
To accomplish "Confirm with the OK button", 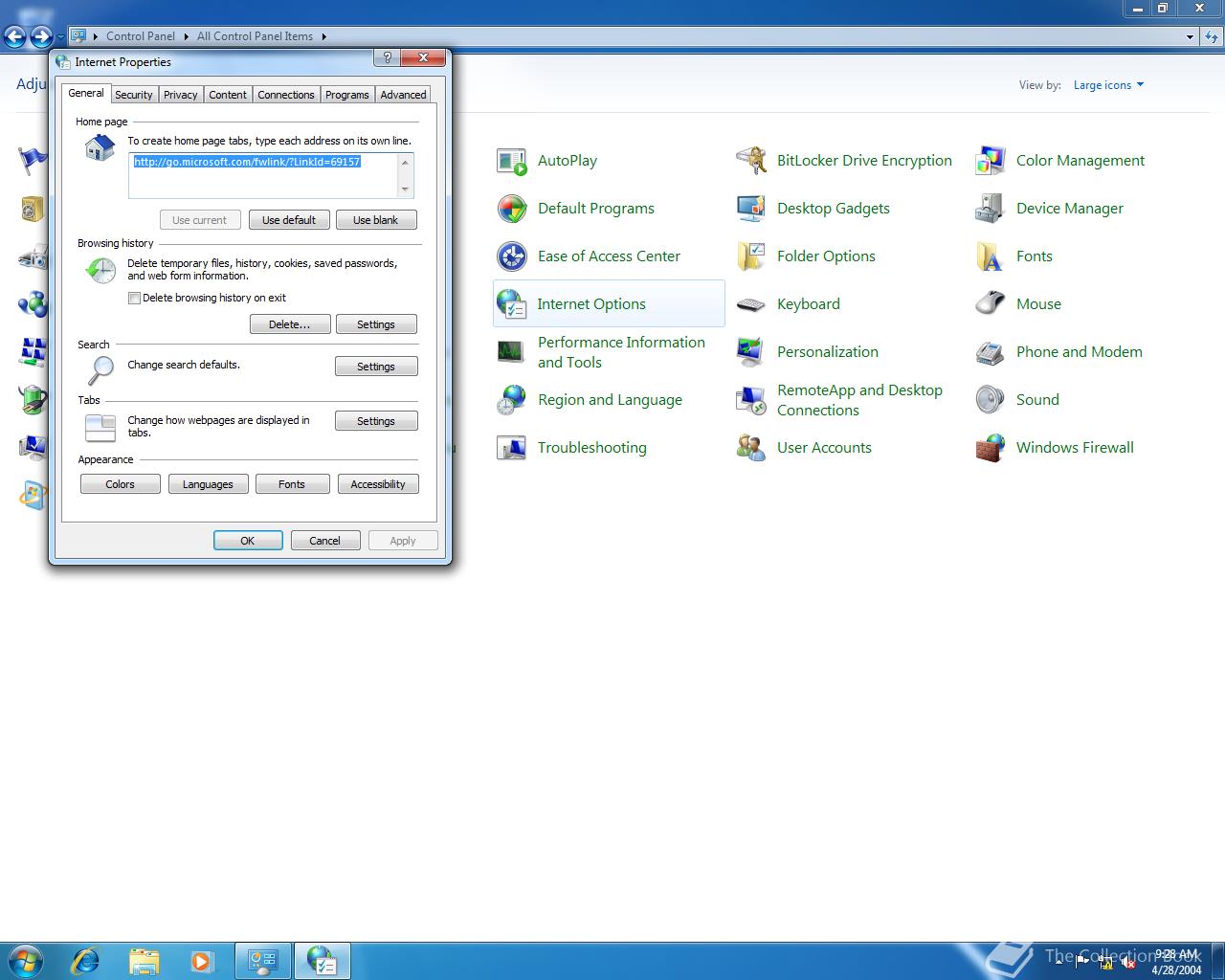I will [248, 541].
